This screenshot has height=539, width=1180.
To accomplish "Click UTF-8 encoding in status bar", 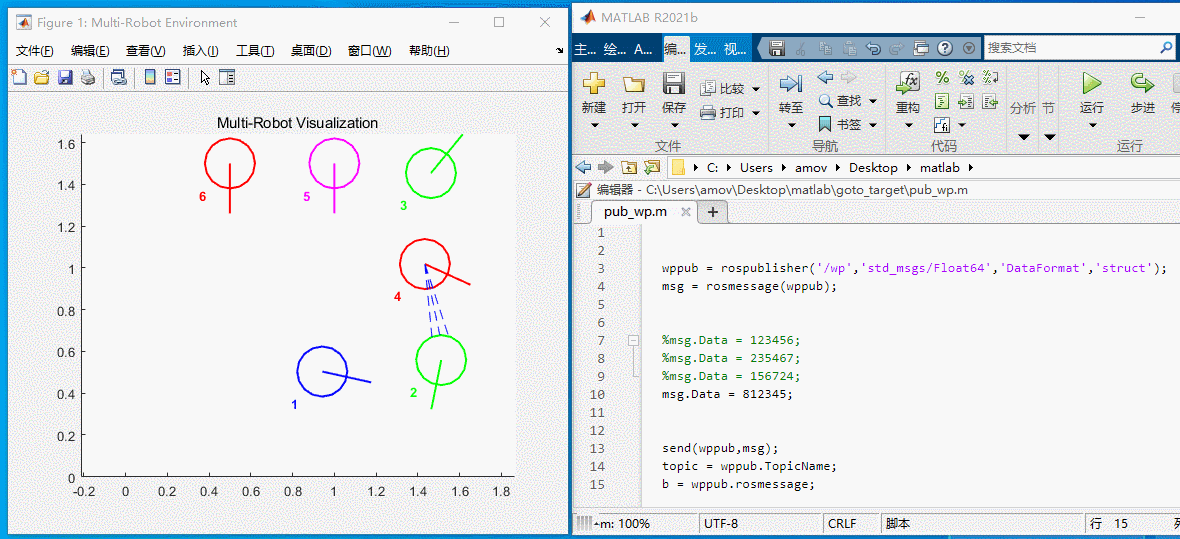I will tap(721, 523).
